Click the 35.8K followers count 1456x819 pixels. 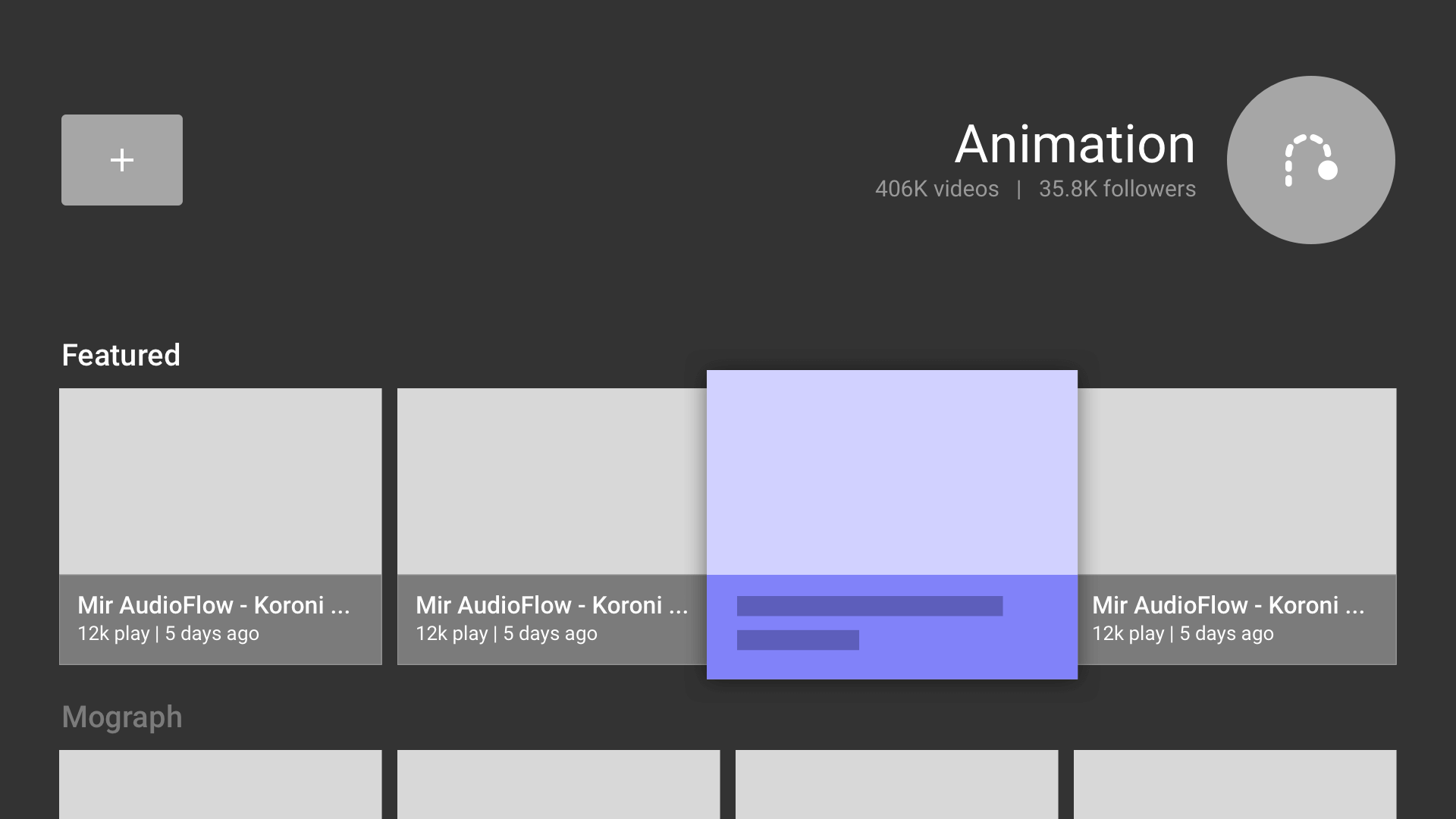(x=1117, y=189)
